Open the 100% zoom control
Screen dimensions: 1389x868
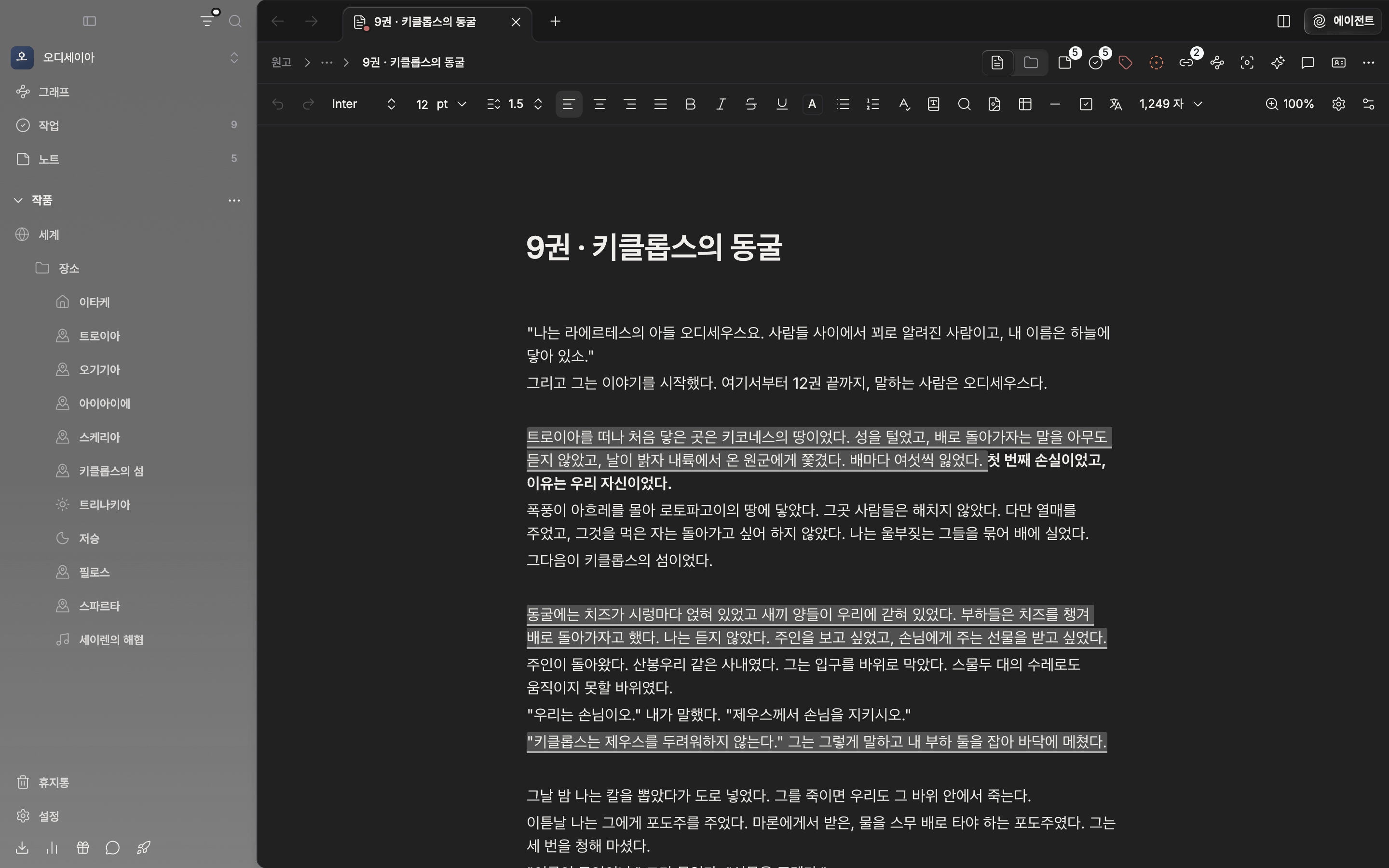coord(1290,104)
